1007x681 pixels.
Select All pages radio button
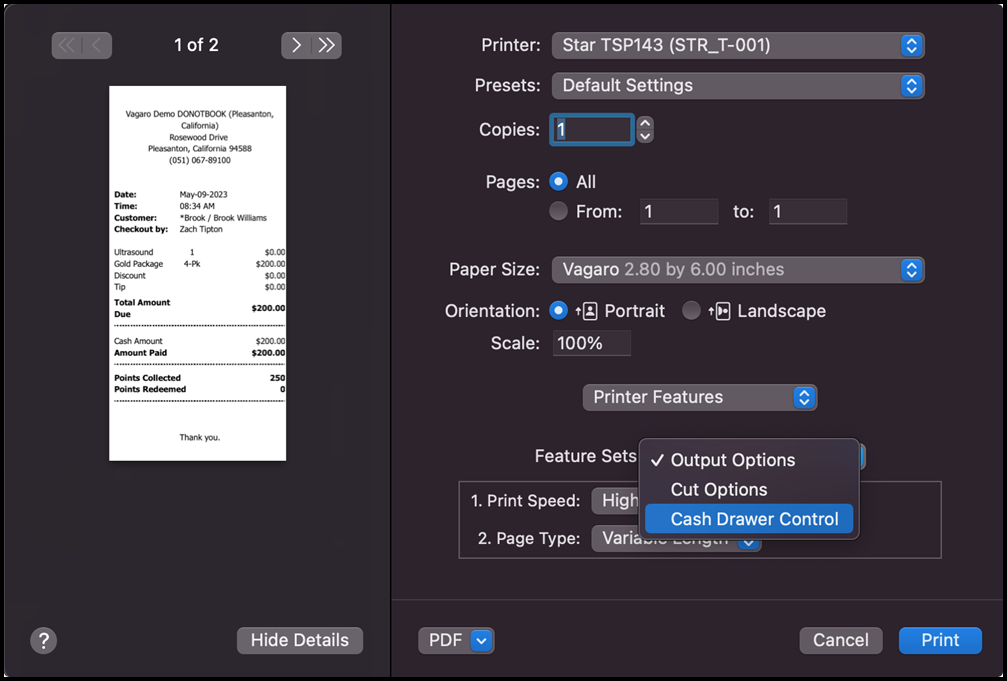point(559,182)
